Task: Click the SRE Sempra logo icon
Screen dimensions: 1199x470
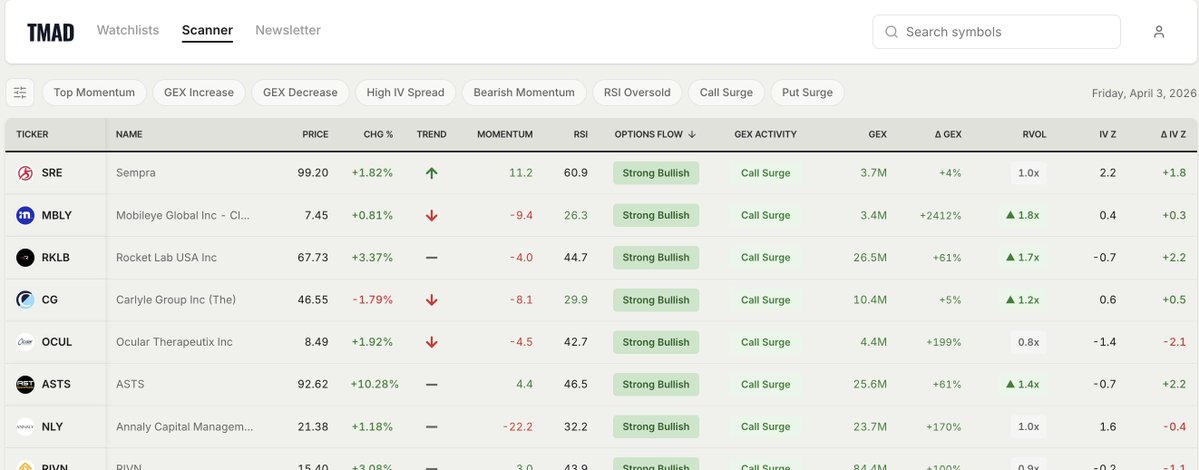Action: point(25,173)
